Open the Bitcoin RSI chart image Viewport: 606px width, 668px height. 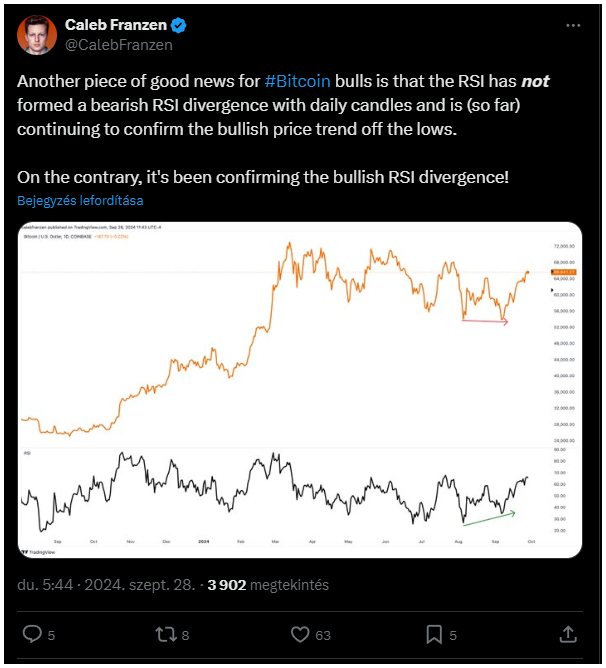(x=300, y=390)
